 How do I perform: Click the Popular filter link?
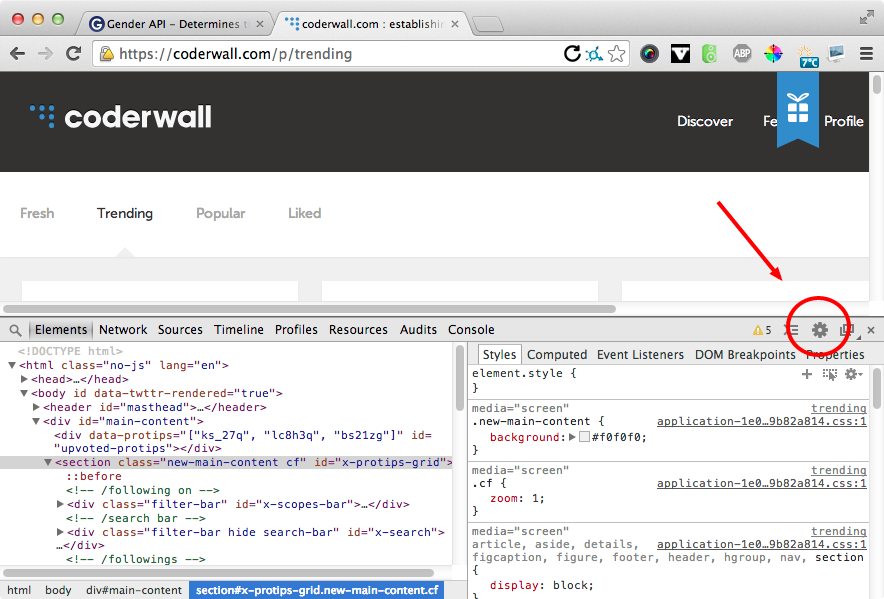coord(220,213)
